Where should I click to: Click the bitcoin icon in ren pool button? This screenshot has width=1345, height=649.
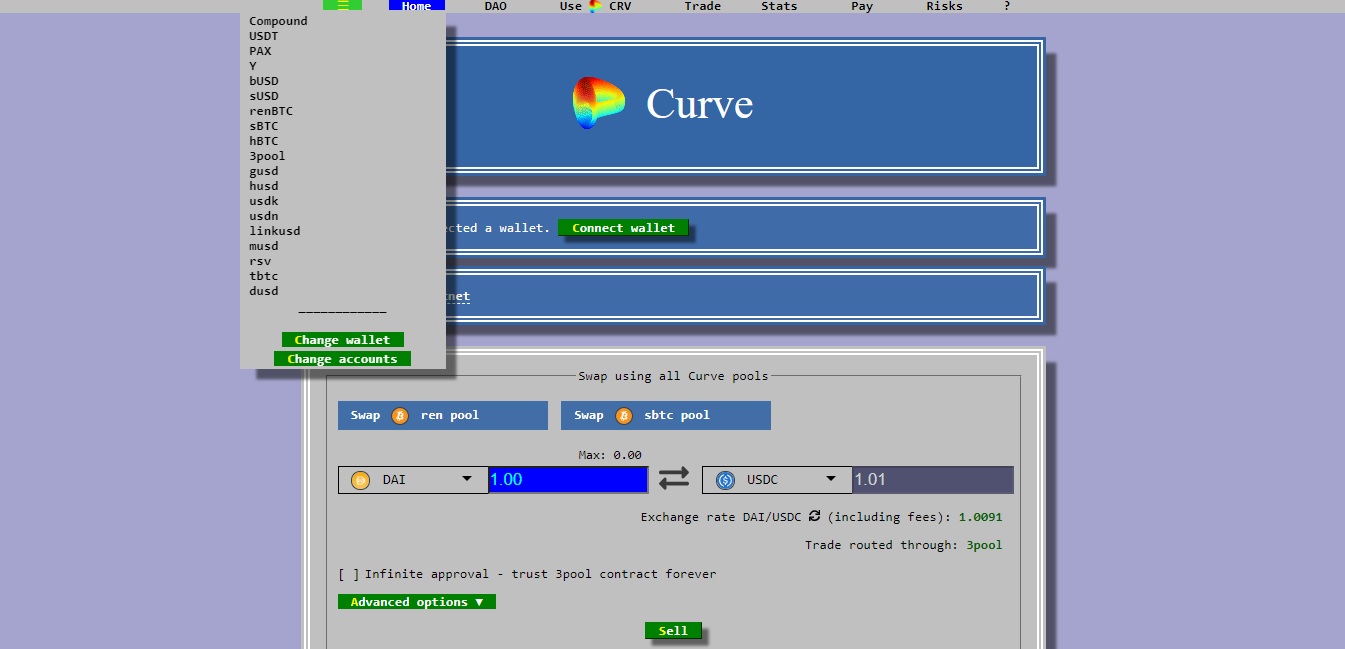pos(400,416)
